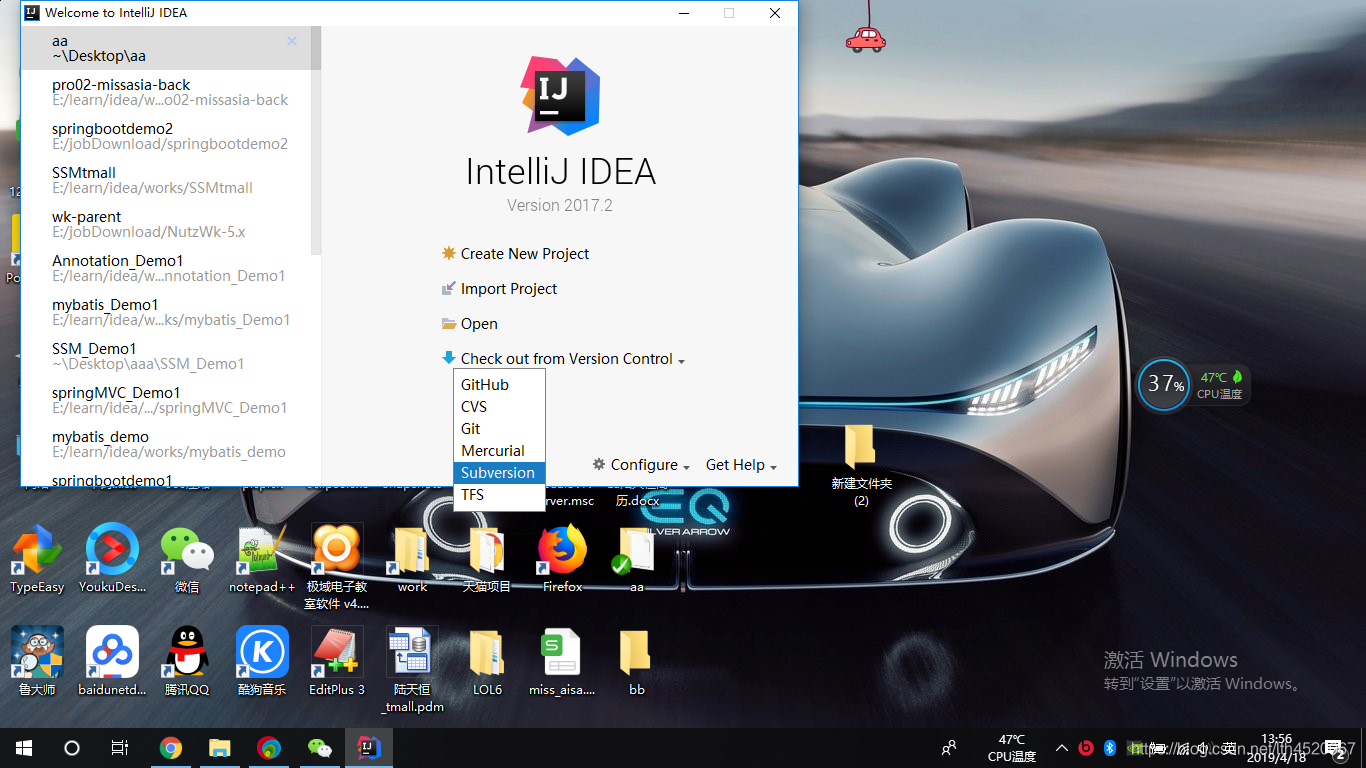Open 鲁大师 desktop shortcut
1366x768 pixels.
click(x=37, y=661)
